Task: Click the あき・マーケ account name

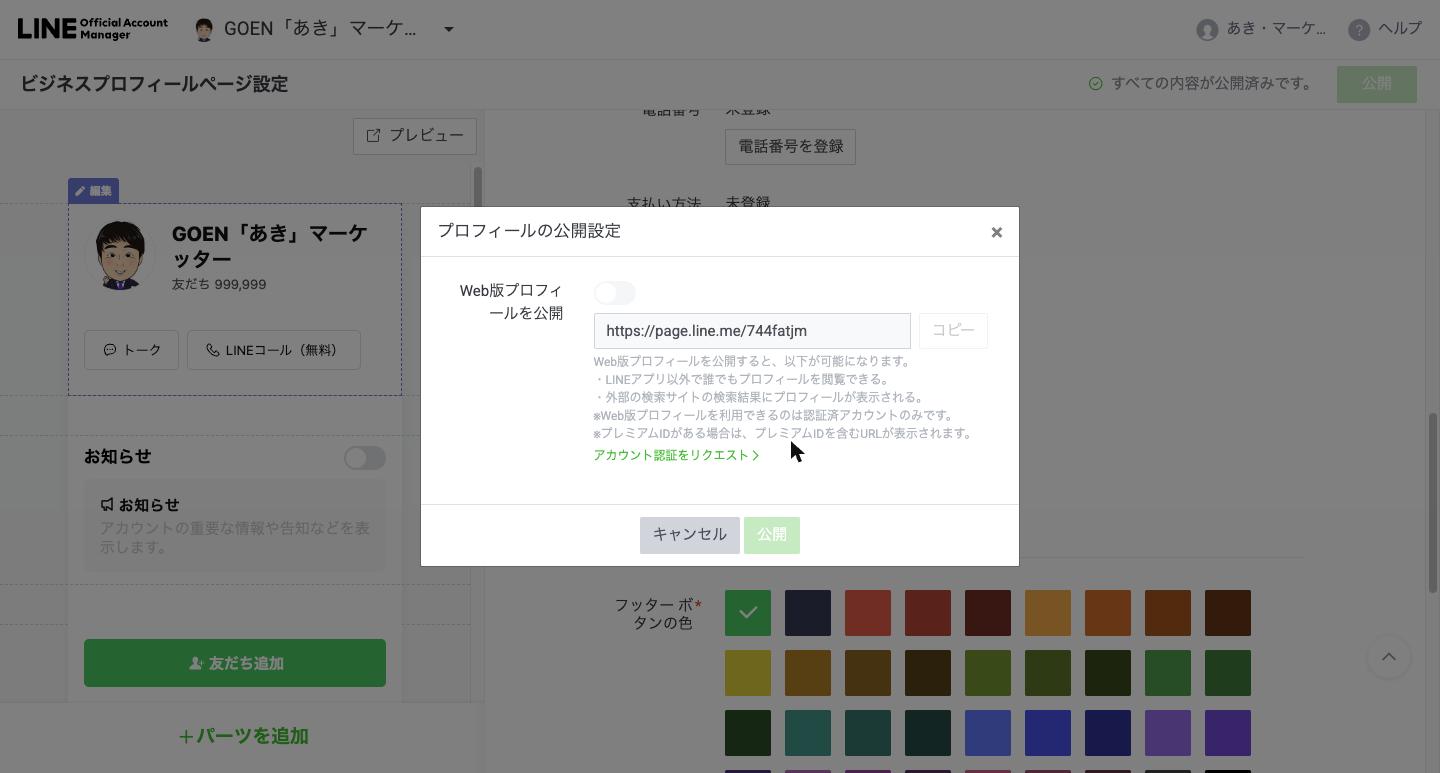Action: [1276, 29]
